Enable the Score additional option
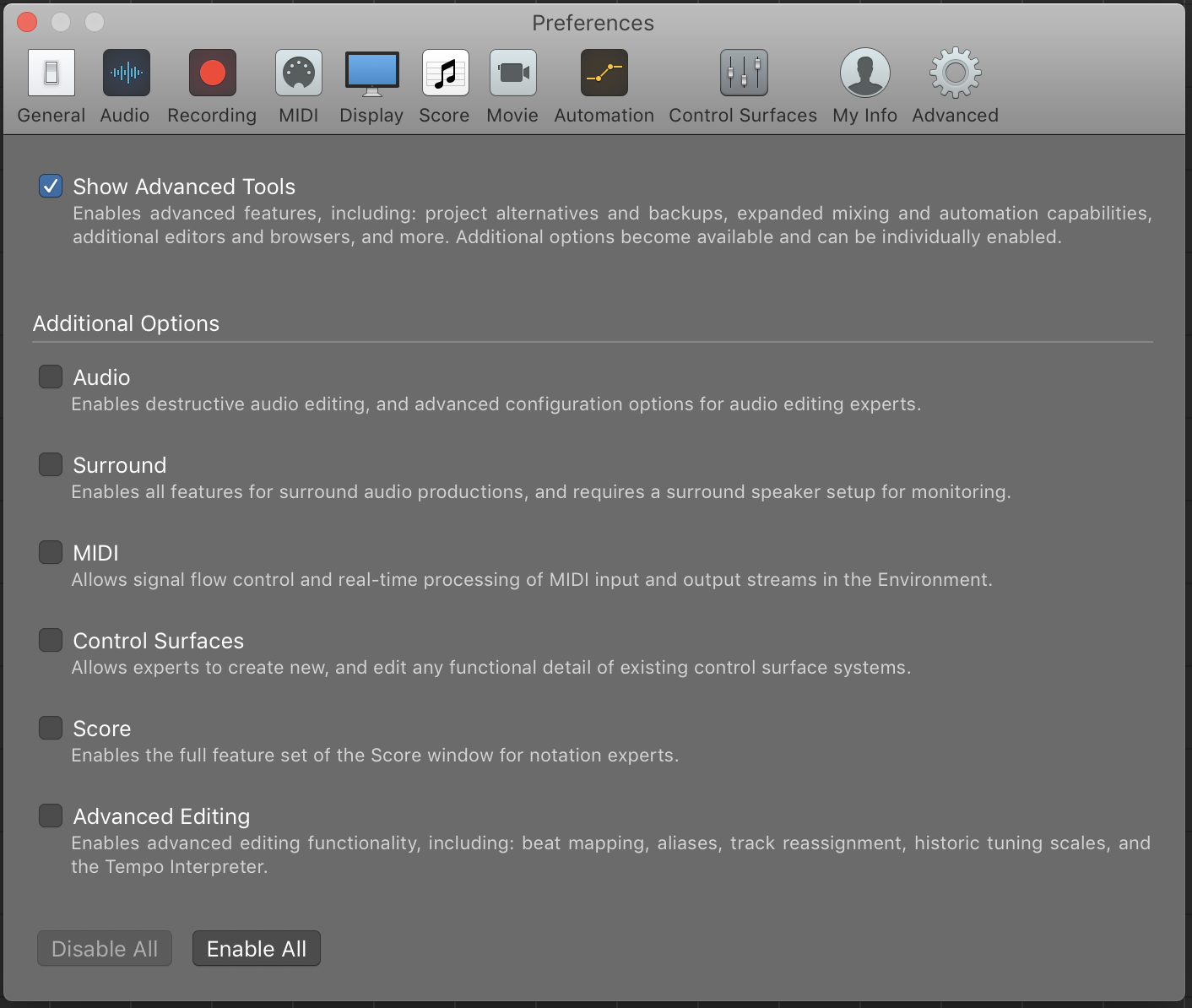 pyautogui.click(x=51, y=728)
